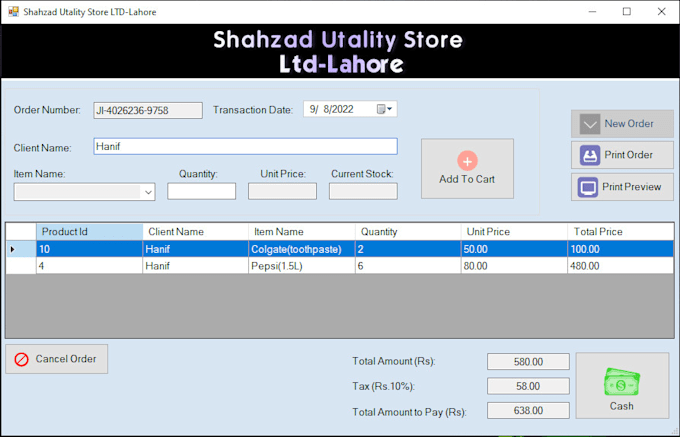Click the Total Amount (Rs) value box

coord(528,362)
